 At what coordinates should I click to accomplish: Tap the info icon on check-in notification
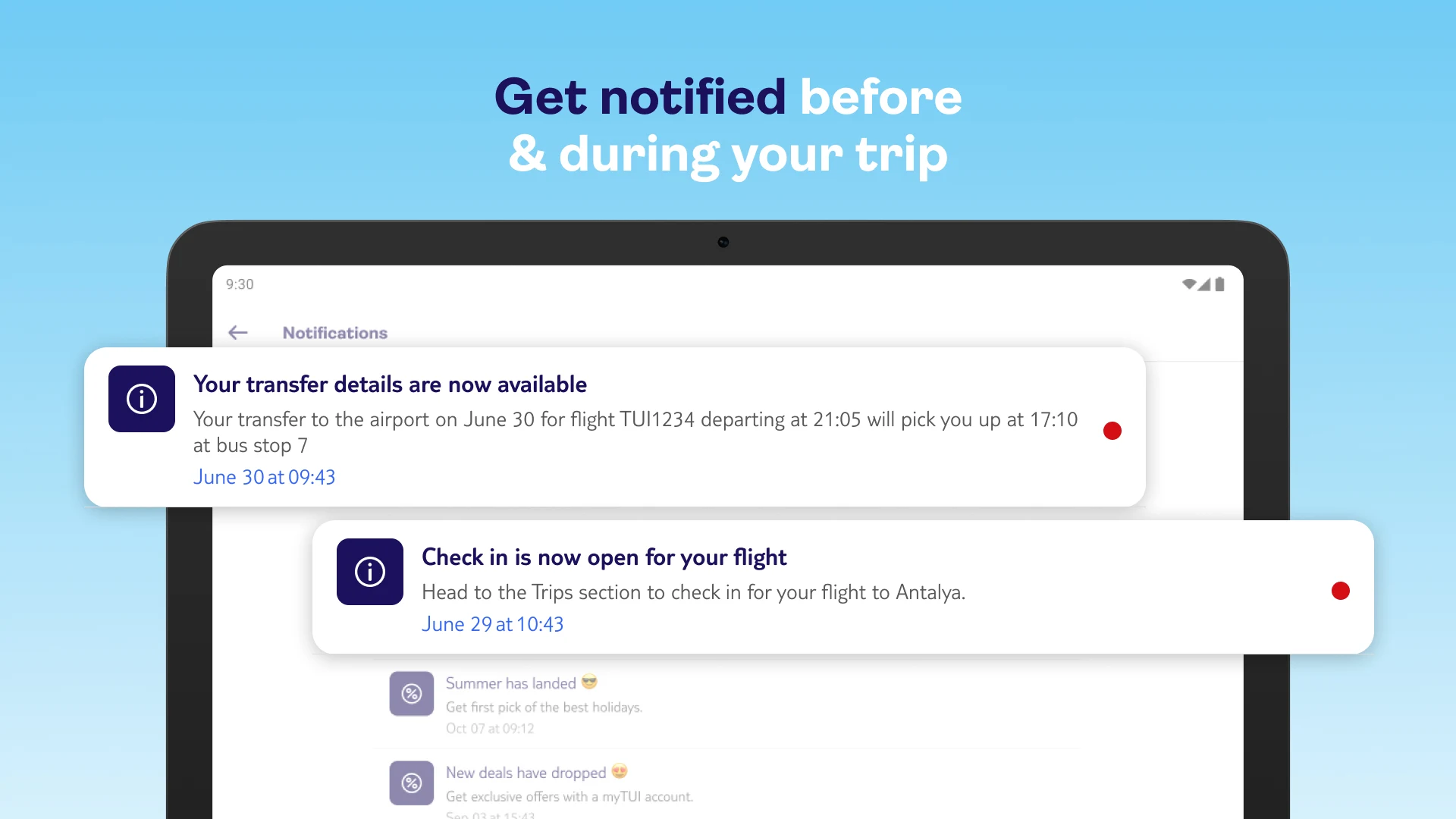(370, 572)
